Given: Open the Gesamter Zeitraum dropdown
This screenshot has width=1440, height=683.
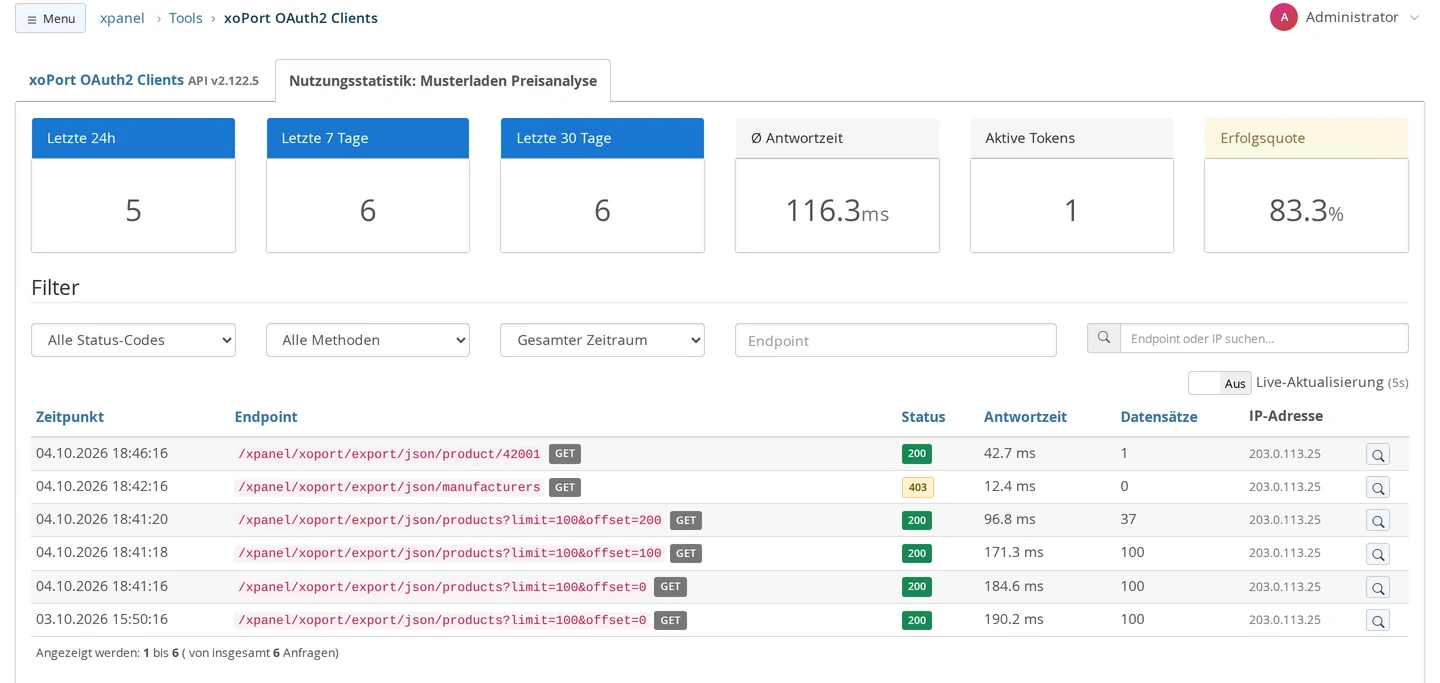Looking at the screenshot, I should point(602,340).
